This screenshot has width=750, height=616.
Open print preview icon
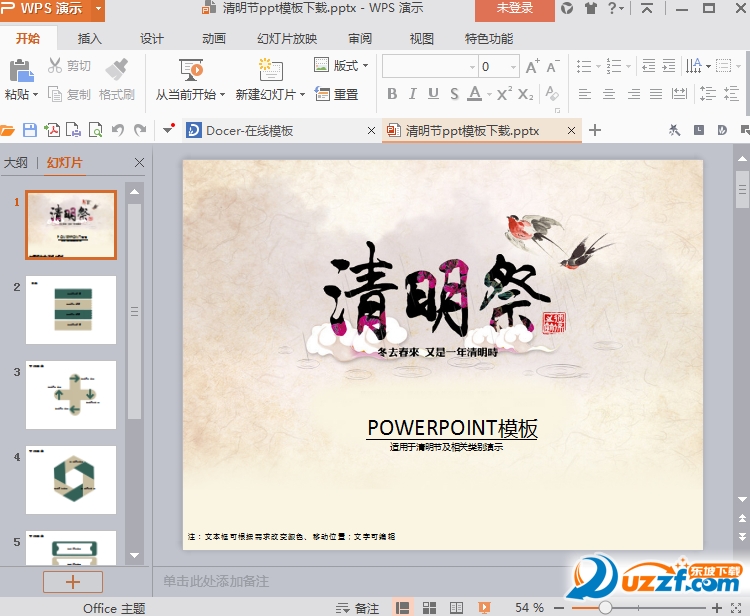(96, 130)
